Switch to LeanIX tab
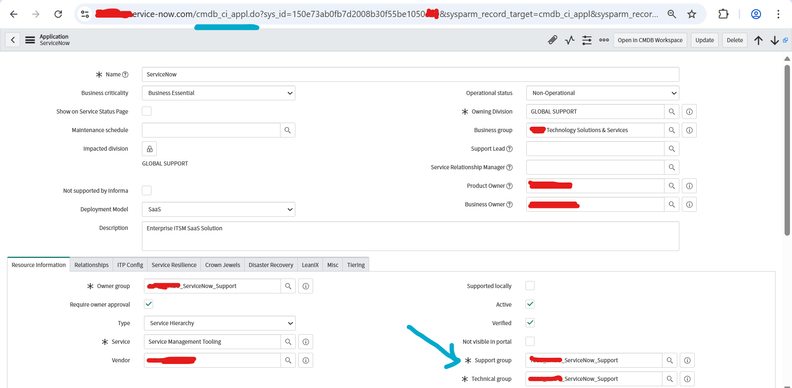Viewport: 792px width, 388px height. (x=310, y=265)
